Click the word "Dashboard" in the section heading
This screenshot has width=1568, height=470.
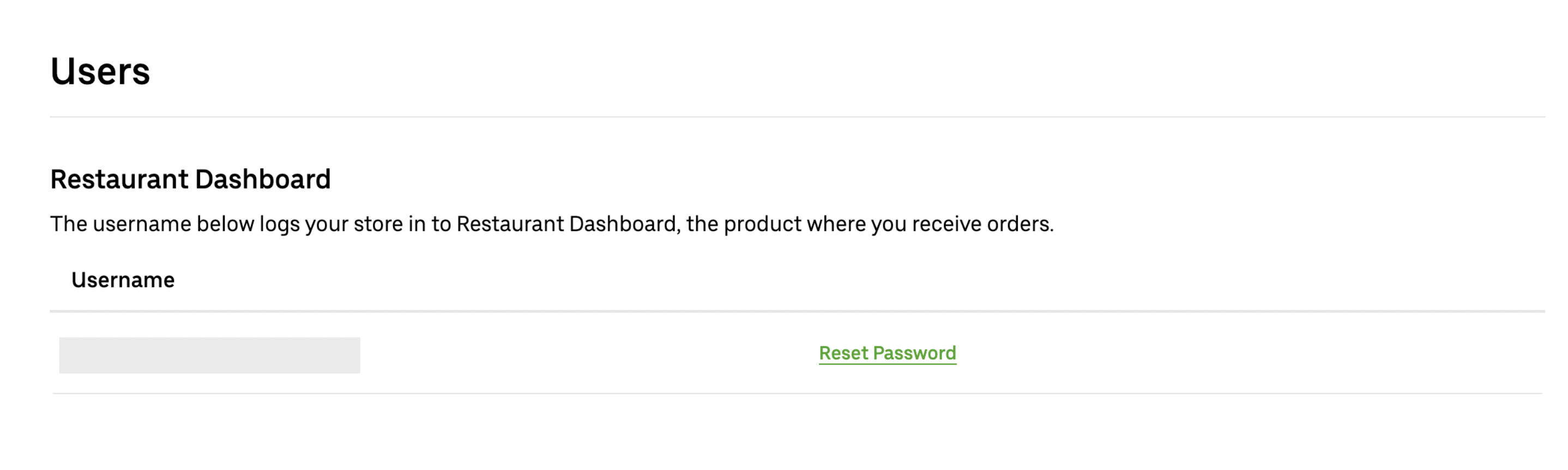[x=262, y=179]
